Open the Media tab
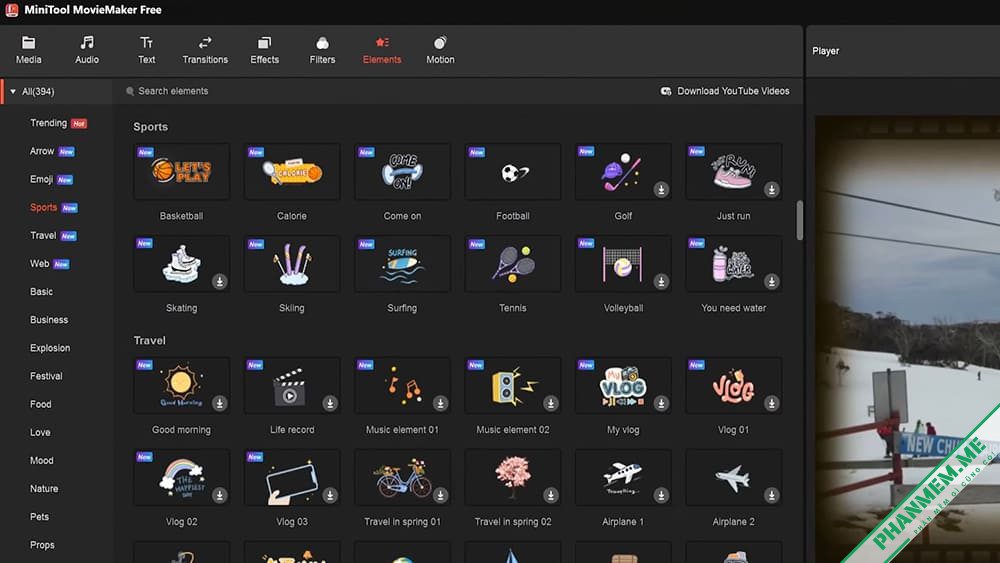This screenshot has width=1000, height=563. pos(28,50)
